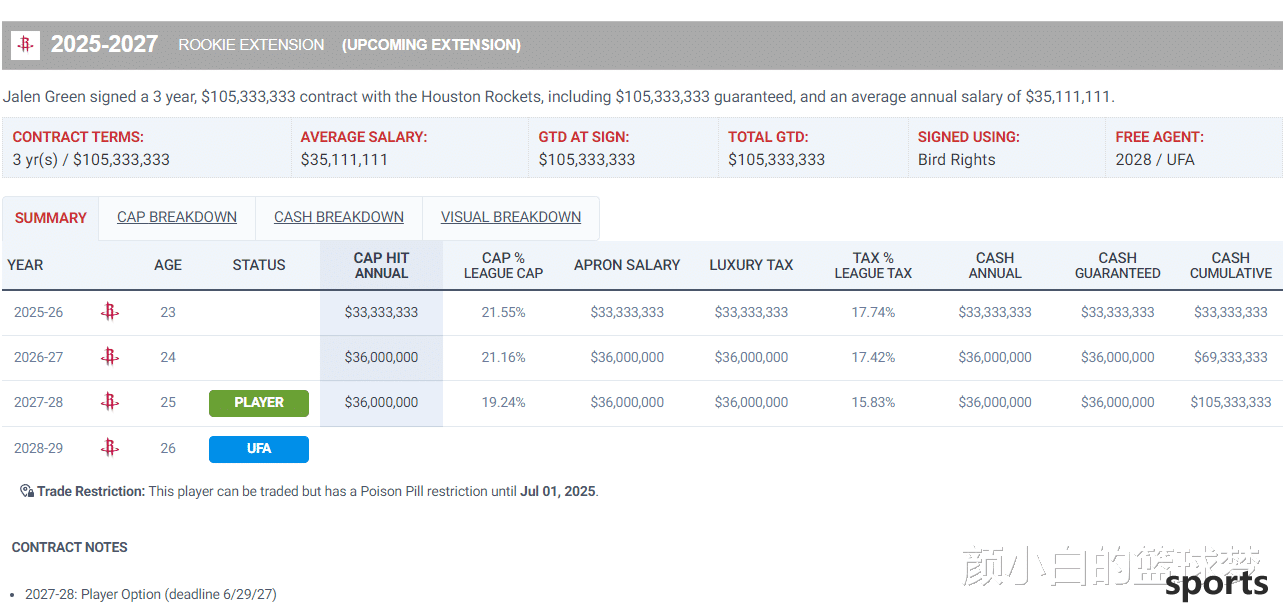Image resolution: width=1283 pixels, height=615 pixels.
Task: Click the CAP % LEAGUE CAP column header
Action: pyautogui.click(x=504, y=265)
